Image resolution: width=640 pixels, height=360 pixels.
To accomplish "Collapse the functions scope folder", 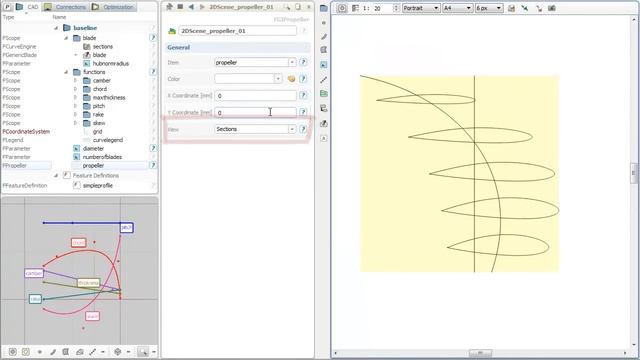I will coord(66,72).
